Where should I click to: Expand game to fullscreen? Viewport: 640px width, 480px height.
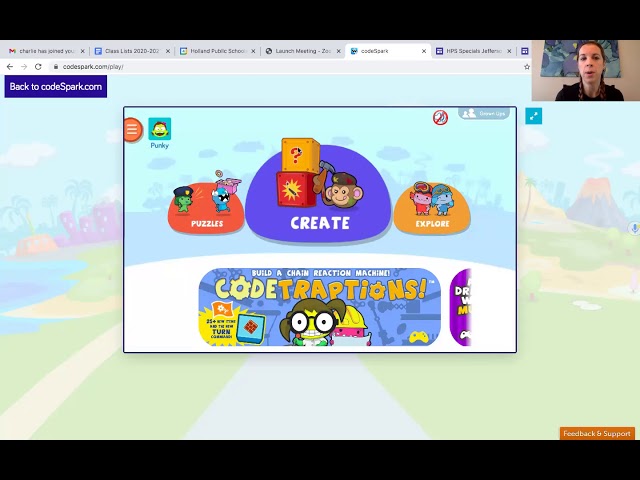pos(533,116)
